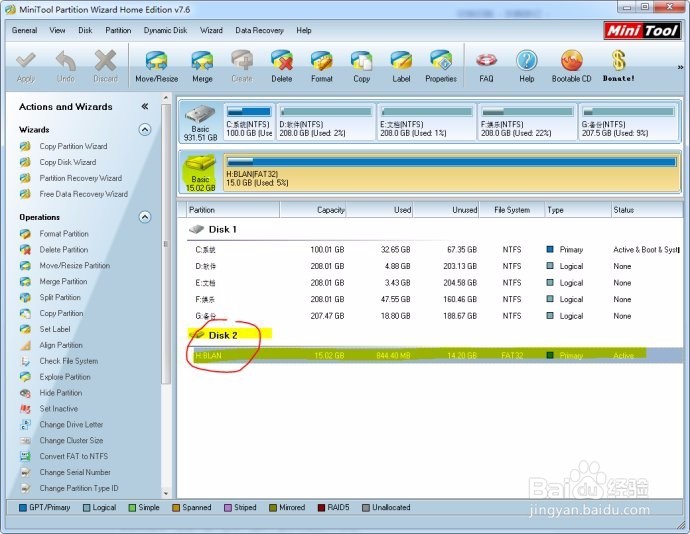Collapse the Wizards section
690x534 pixels.
145,129
